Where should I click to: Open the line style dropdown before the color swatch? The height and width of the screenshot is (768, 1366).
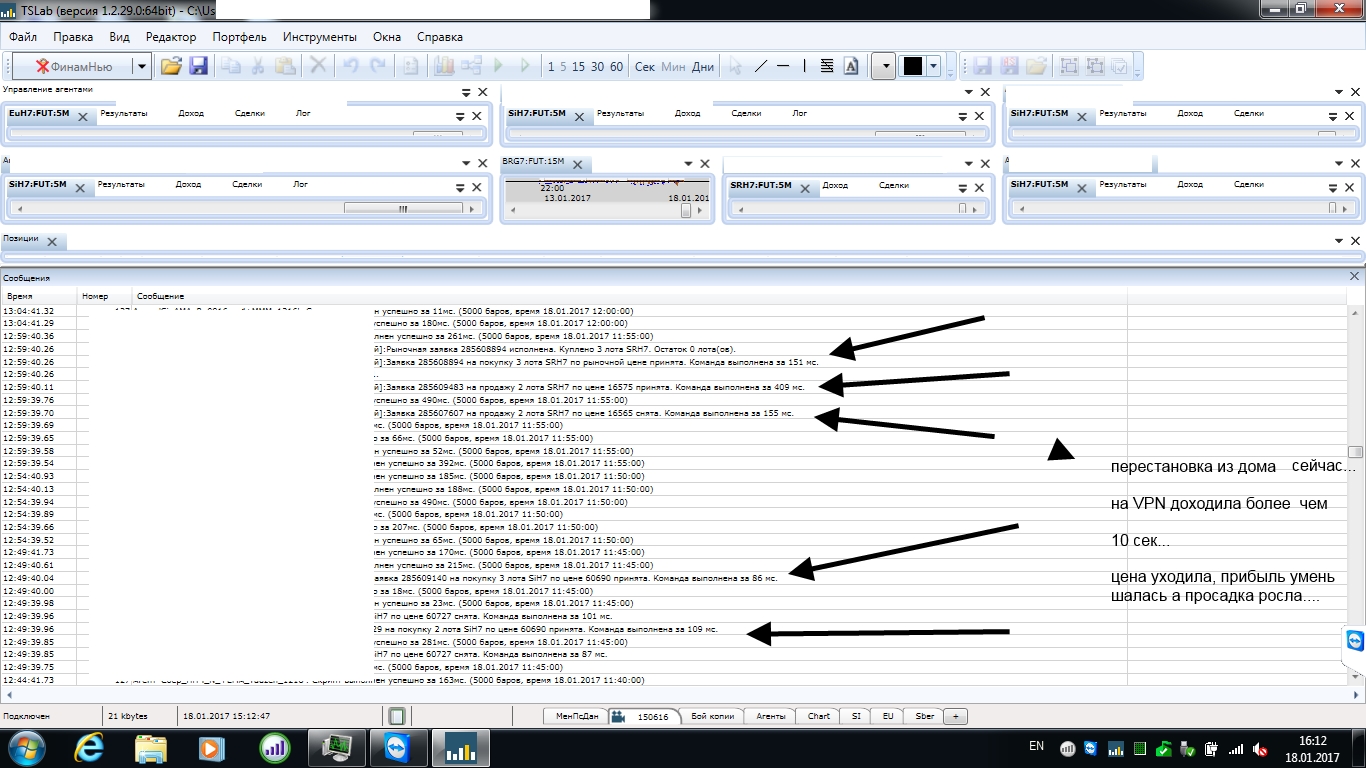[x=883, y=66]
